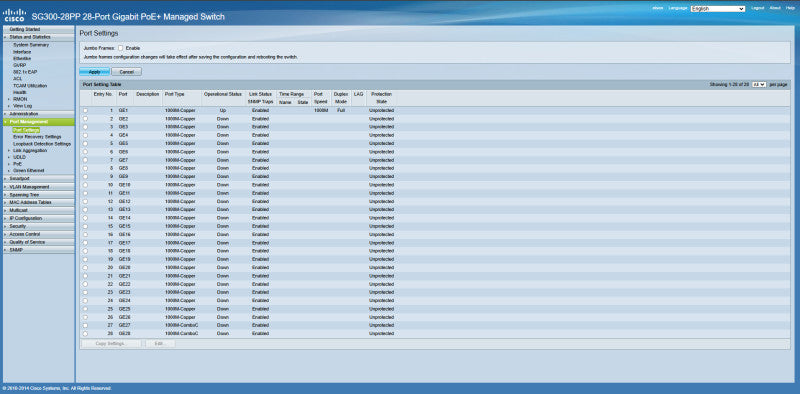Image resolution: width=800 pixels, height=394 pixels.
Task: Click the 'GE18' port cell
Action: click(124, 251)
